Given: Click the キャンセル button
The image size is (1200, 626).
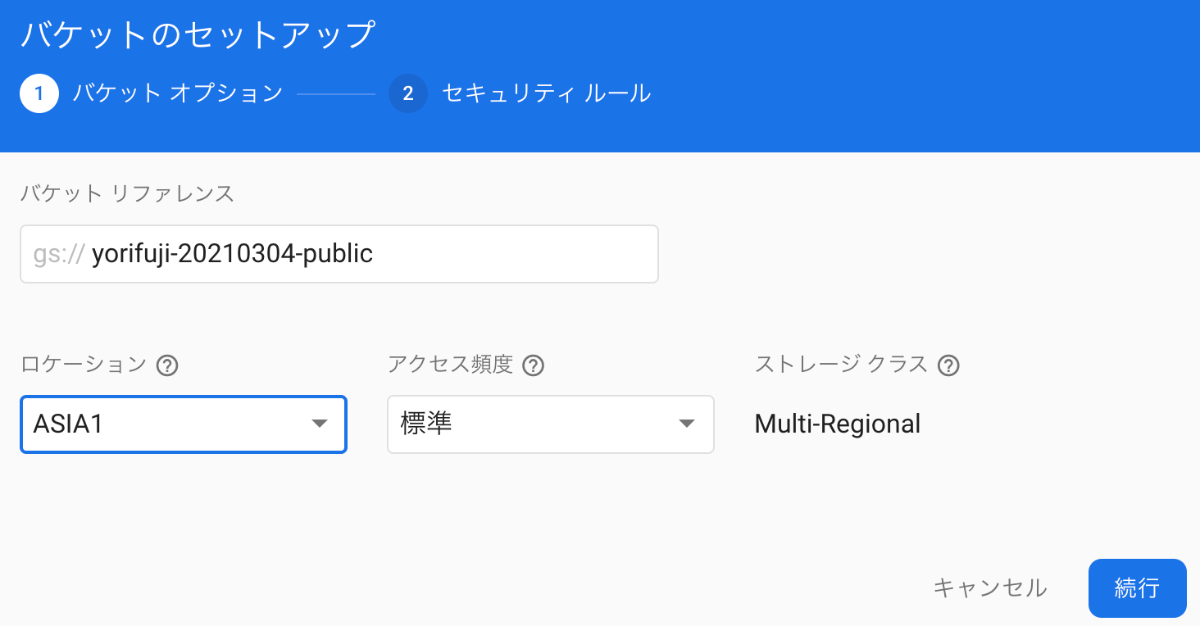Looking at the screenshot, I should click(x=990, y=588).
